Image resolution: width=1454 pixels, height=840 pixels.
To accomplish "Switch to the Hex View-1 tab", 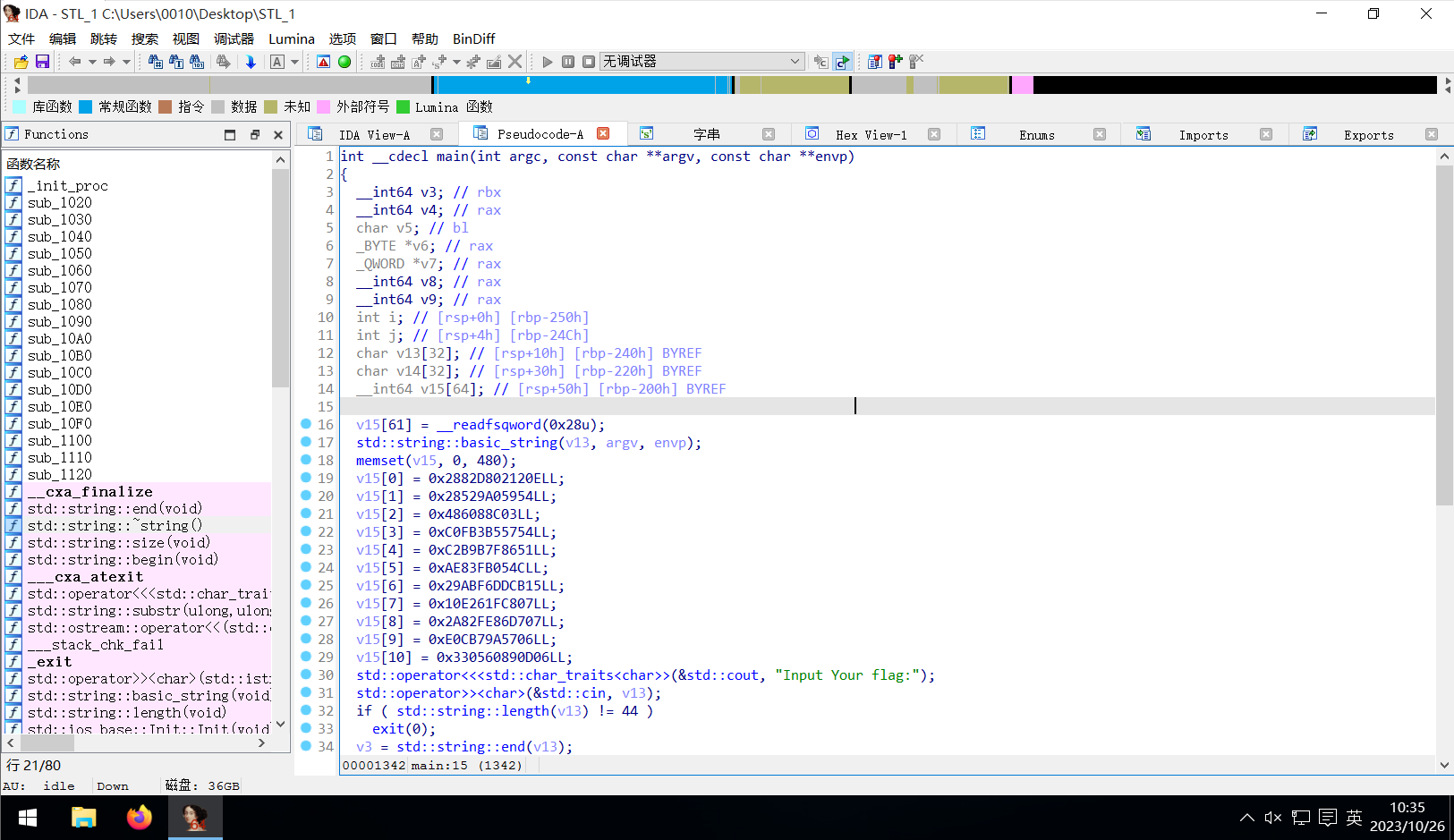I will coord(871,135).
